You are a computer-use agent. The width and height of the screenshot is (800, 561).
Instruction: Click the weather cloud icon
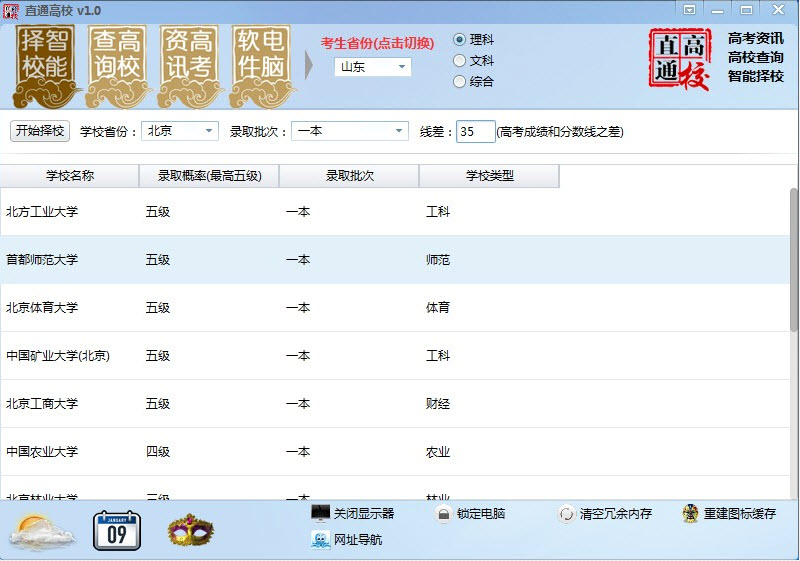[41, 532]
